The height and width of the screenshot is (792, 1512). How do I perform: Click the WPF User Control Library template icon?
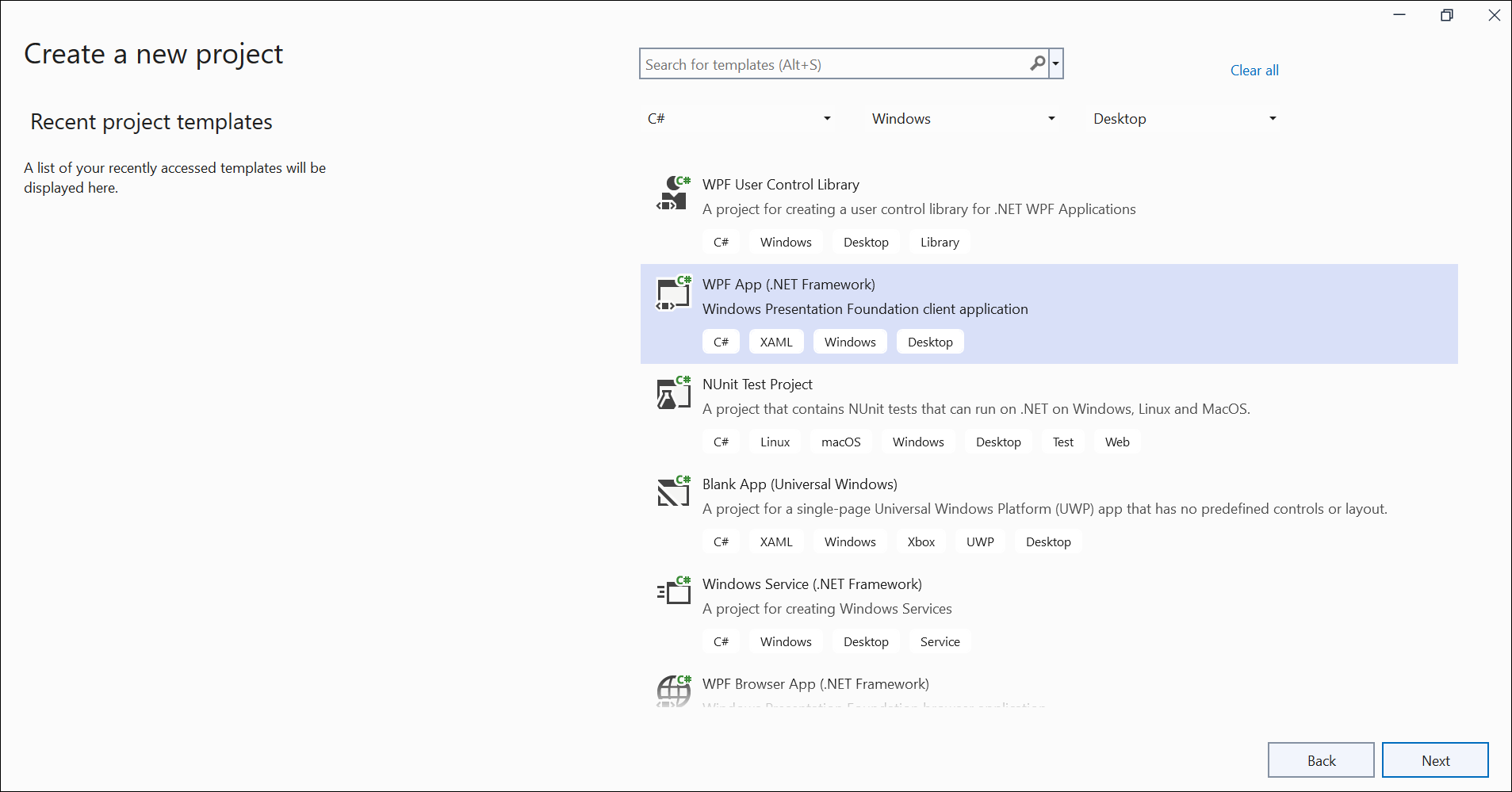673,193
